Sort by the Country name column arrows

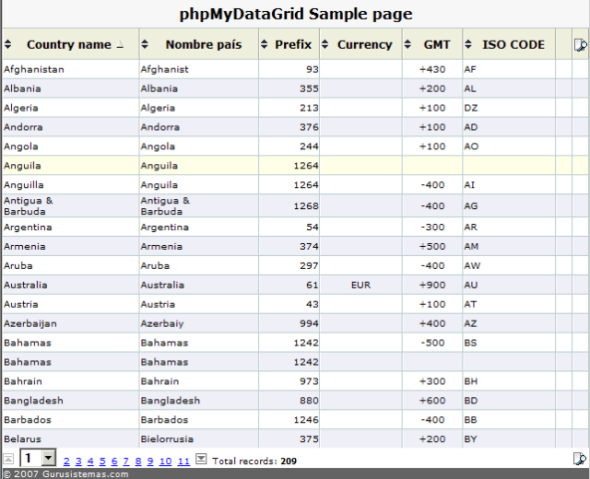point(8,44)
